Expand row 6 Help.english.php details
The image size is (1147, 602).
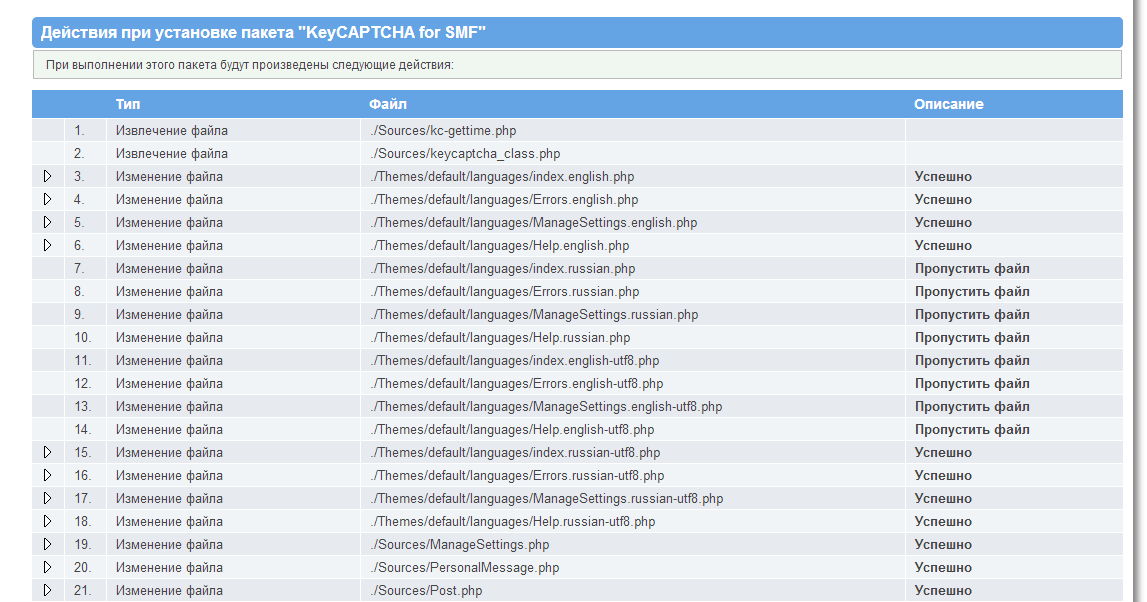(x=48, y=245)
